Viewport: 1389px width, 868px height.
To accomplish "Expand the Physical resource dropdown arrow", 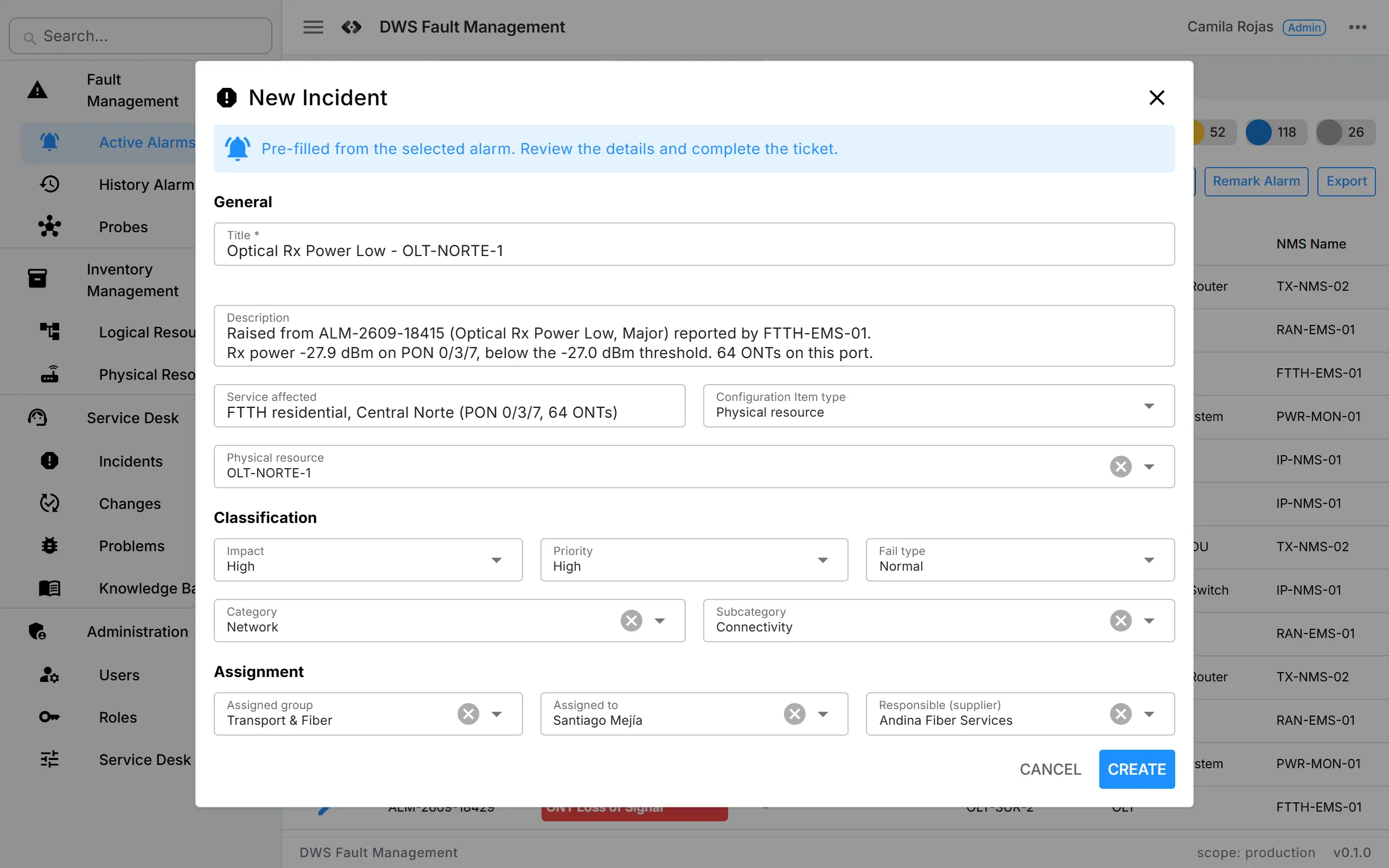I will 1149,467.
